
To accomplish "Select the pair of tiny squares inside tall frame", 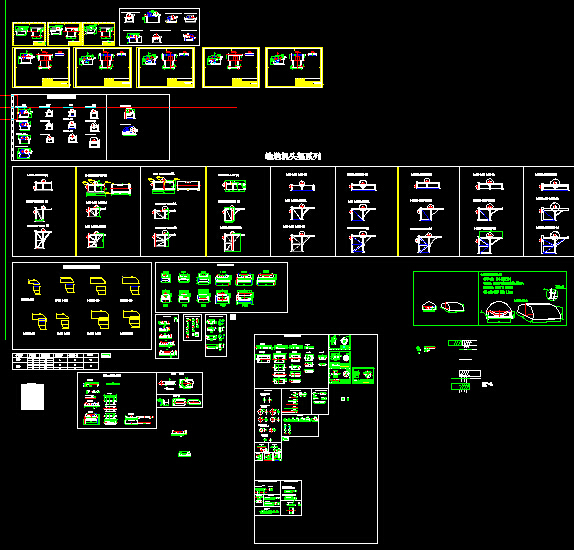I will click(345, 399).
